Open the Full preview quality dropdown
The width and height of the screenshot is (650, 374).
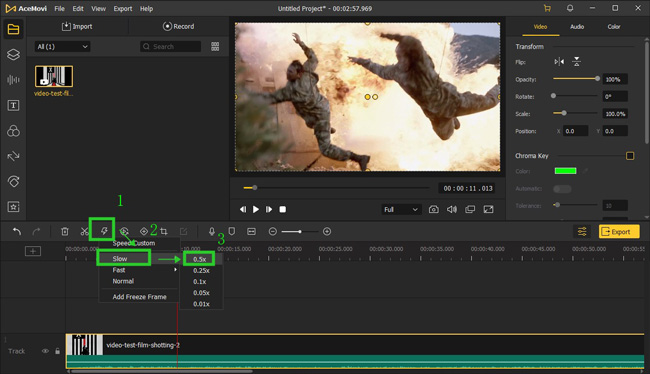401,209
